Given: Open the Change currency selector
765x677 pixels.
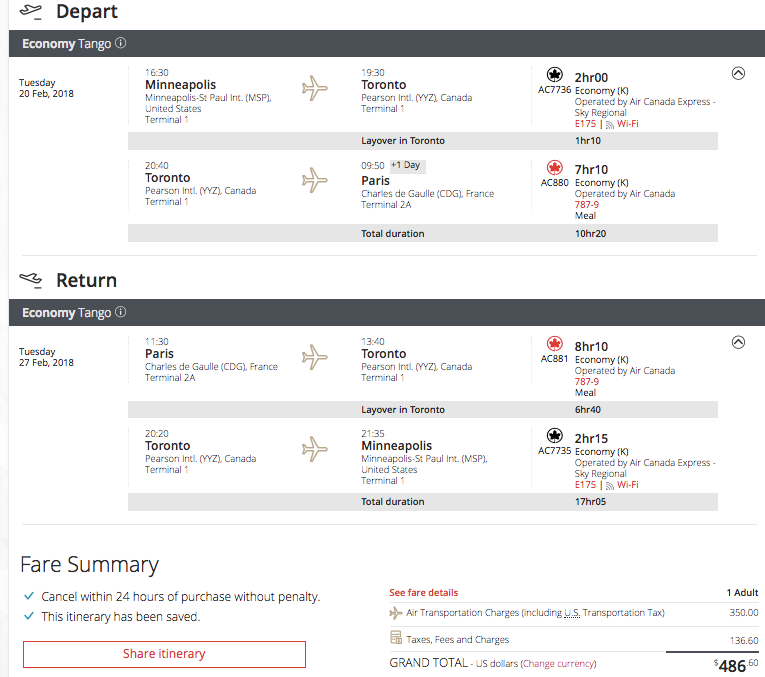Looking at the screenshot, I should (558, 663).
